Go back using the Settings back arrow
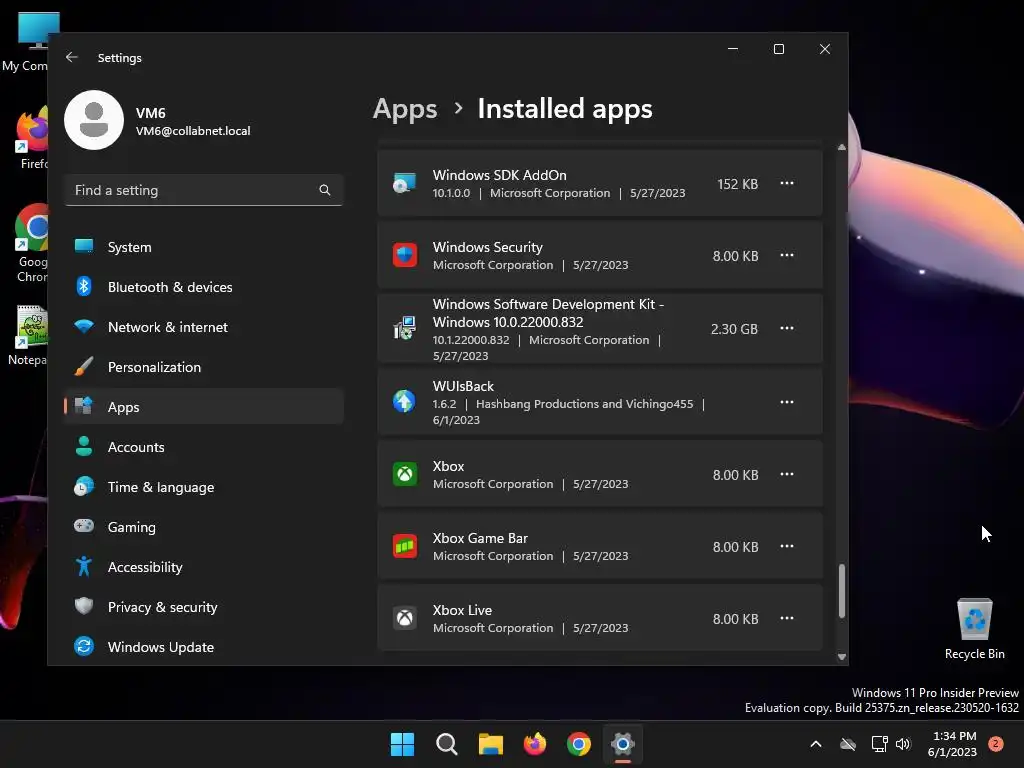Viewport: 1024px width, 768px height. pos(72,57)
